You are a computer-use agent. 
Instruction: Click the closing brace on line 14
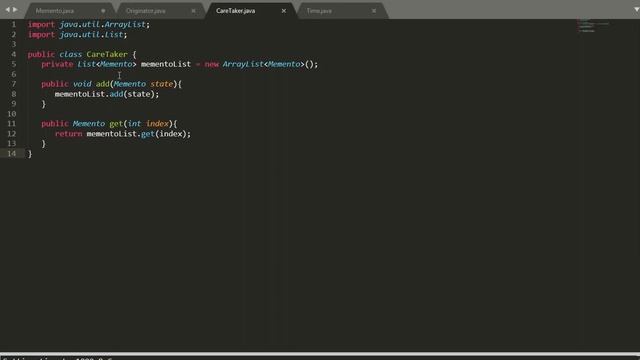pyautogui.click(x=30, y=154)
